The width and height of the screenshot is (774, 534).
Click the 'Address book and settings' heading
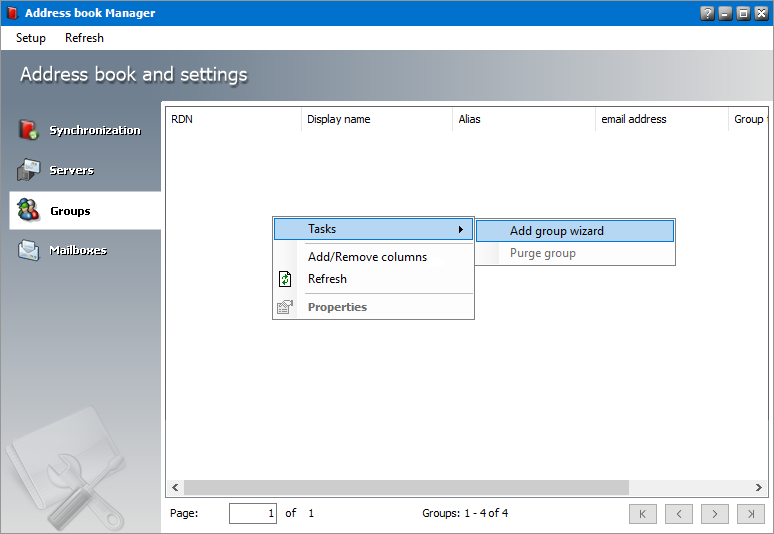pos(134,75)
